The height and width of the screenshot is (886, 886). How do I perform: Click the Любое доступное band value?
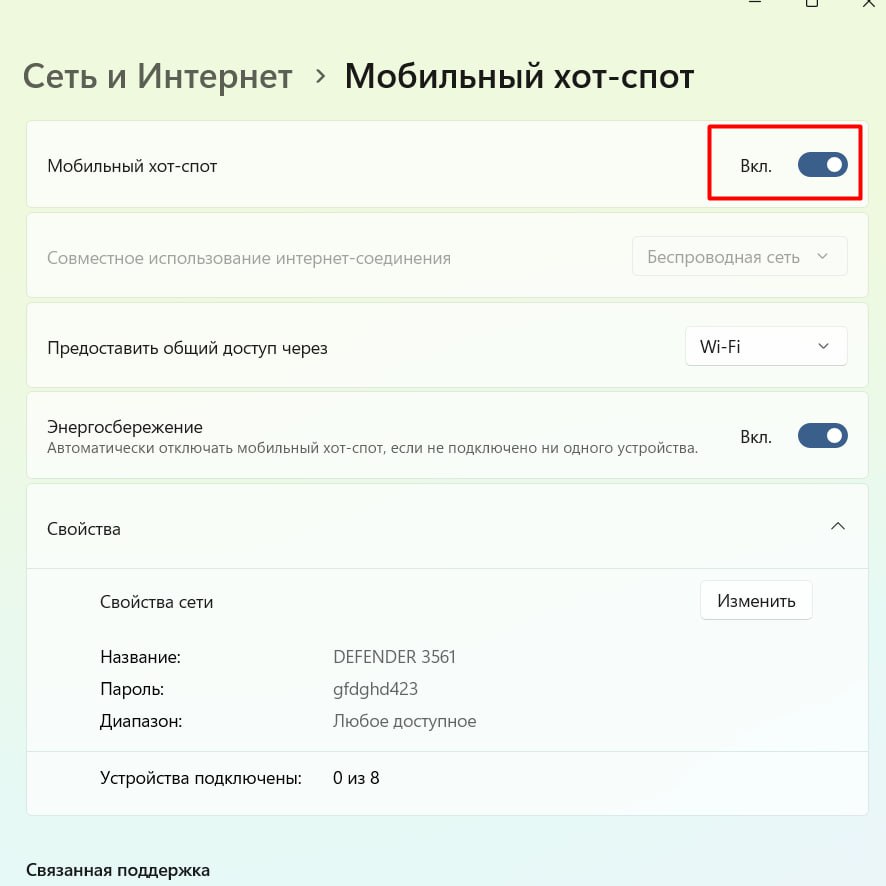pyautogui.click(x=404, y=720)
